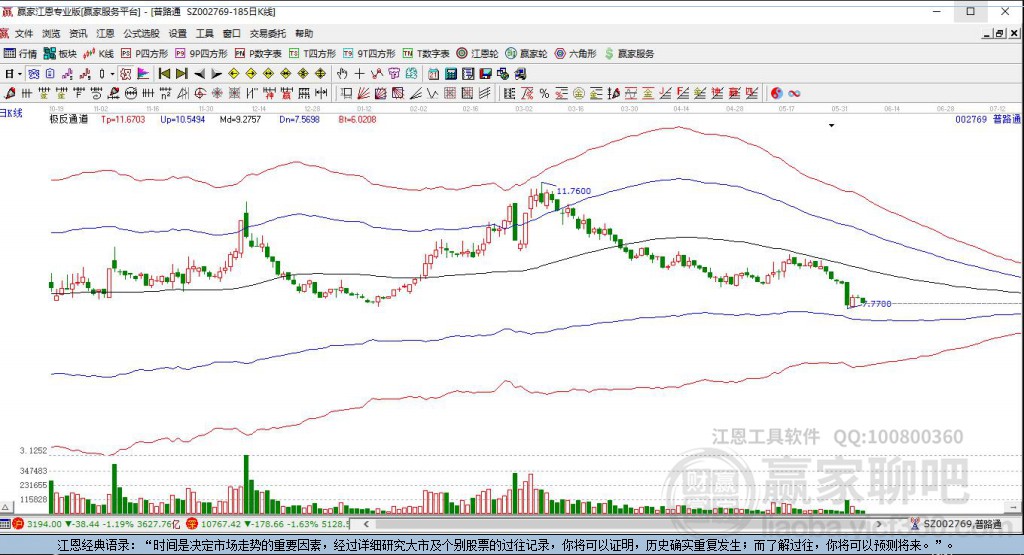This screenshot has height=555, width=1024.
Task: Click the 7.7700 low price label
Action: [877, 304]
